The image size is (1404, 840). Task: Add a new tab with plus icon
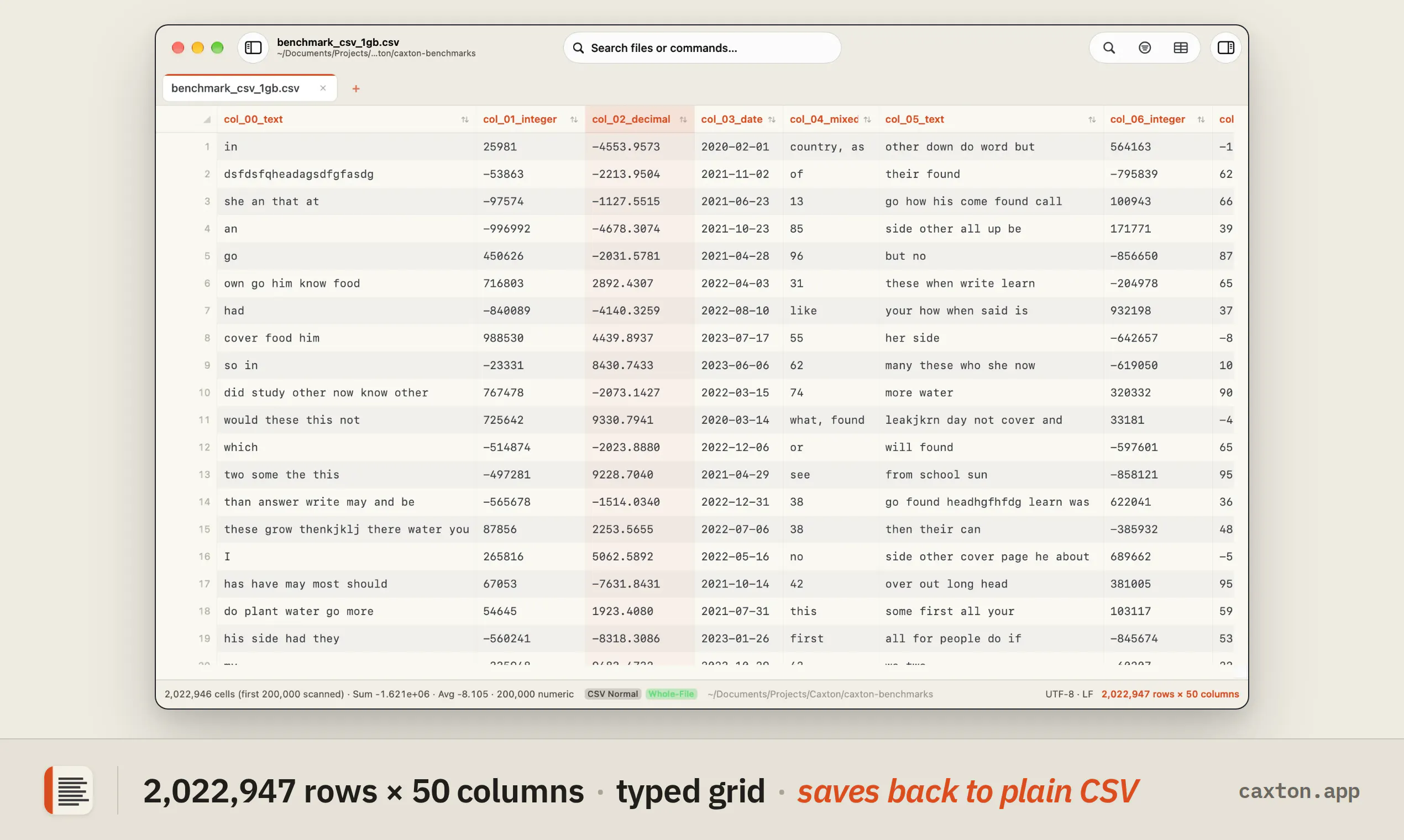point(355,88)
